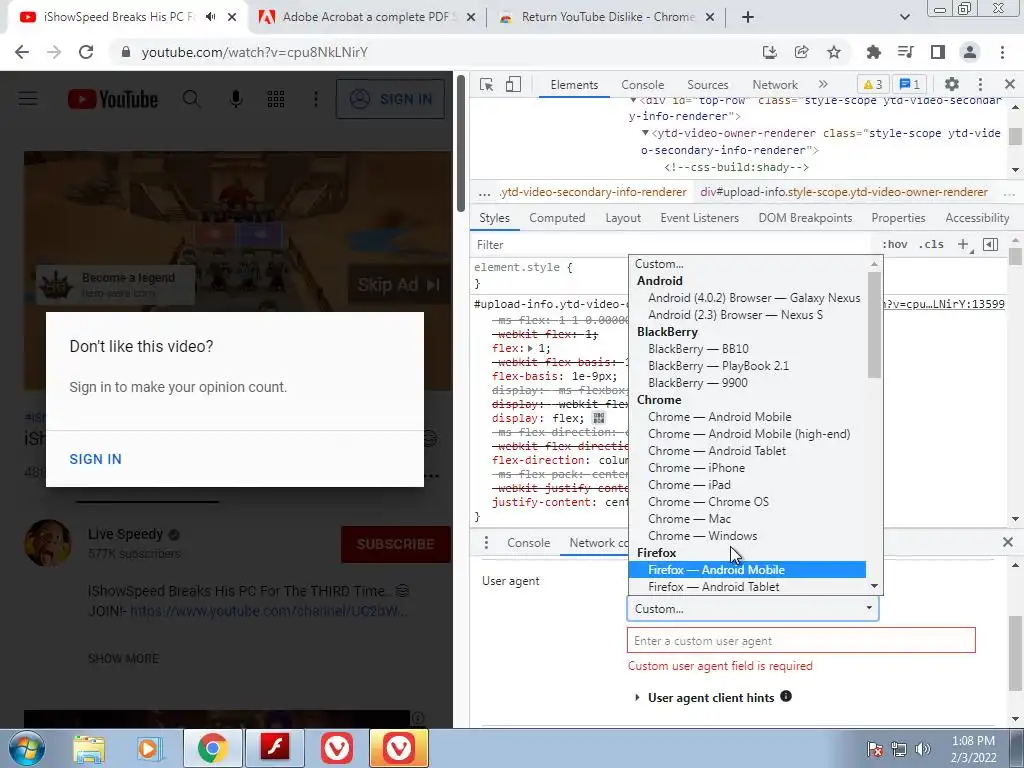Show warnings count badge in DevTools
The height and width of the screenshot is (768, 1024).
872,84
